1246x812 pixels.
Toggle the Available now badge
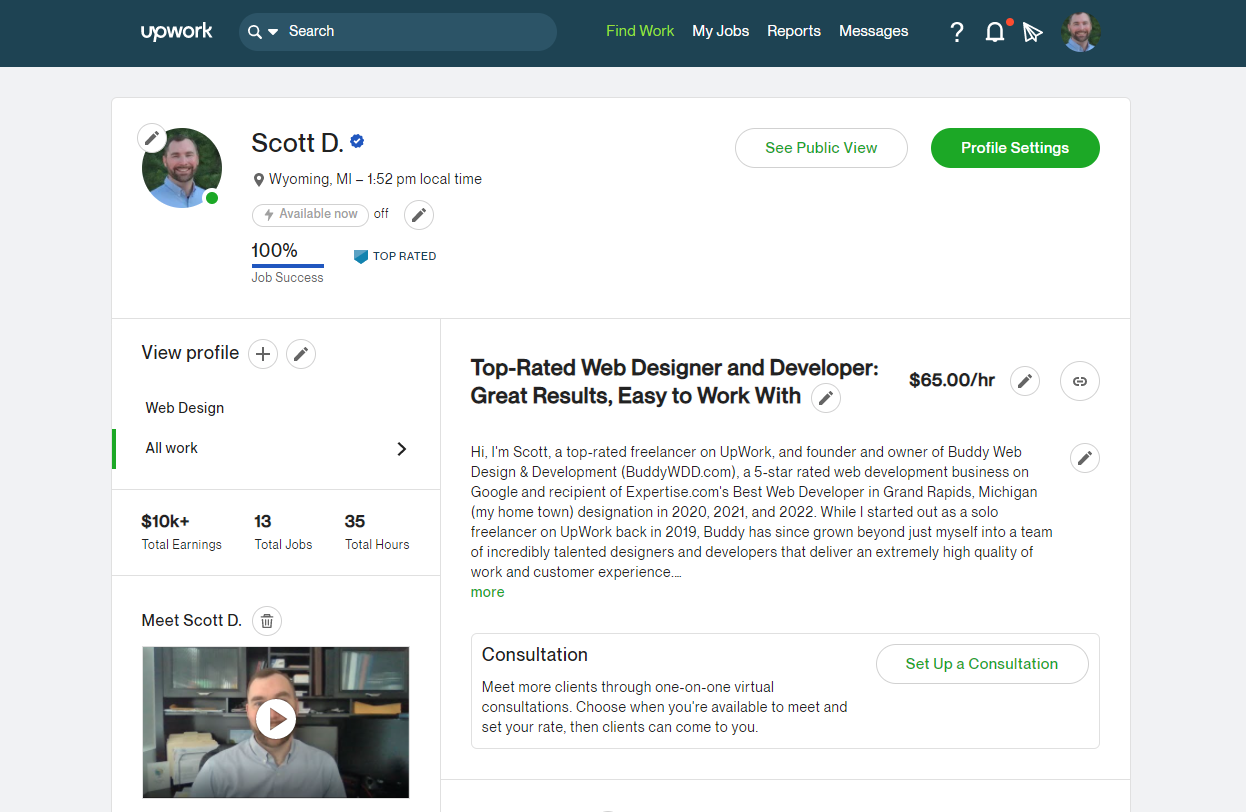point(310,214)
